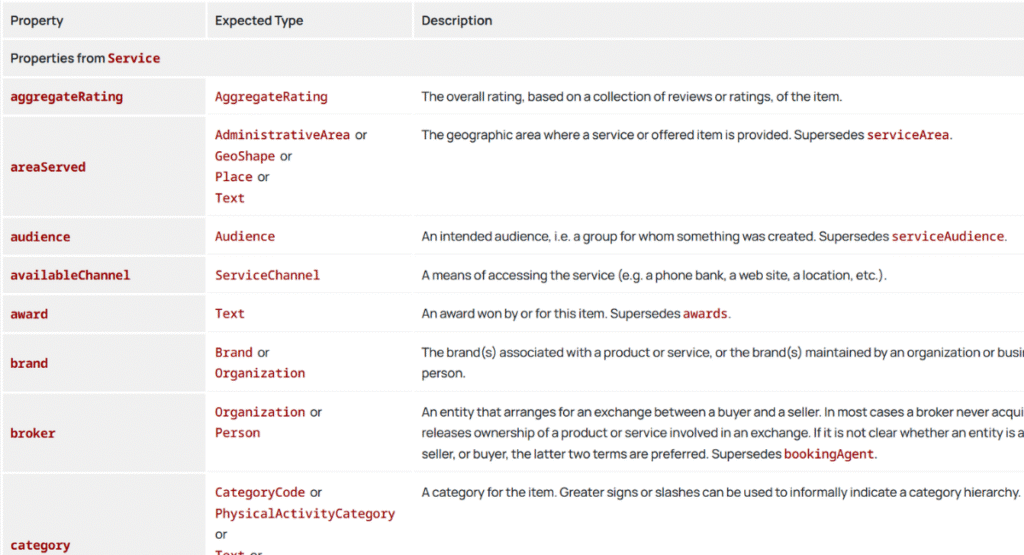This screenshot has width=1024, height=555.
Task: Click the Person type in broker row
Action: 237,433
